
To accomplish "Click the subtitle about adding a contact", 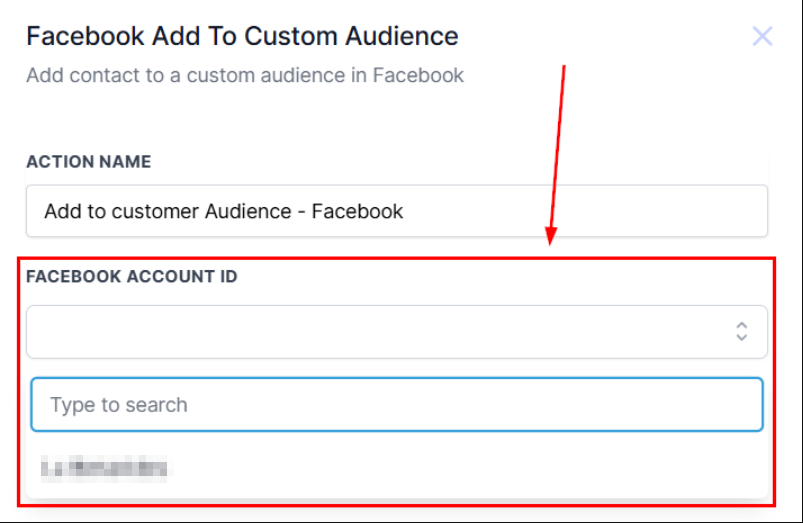I will click(245, 76).
